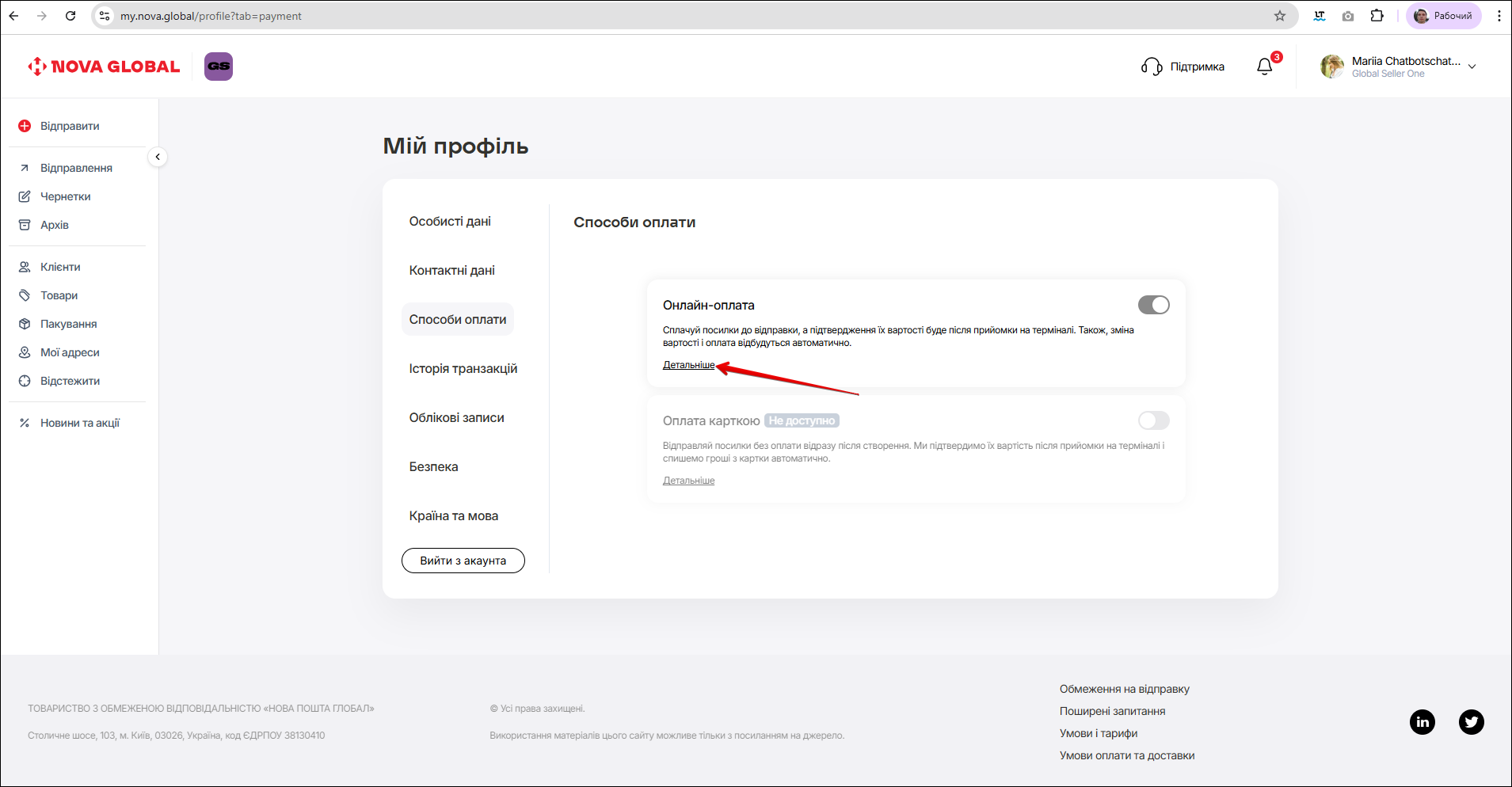
Task: Open Обмеження на відправку footer link
Action: tap(1125, 689)
